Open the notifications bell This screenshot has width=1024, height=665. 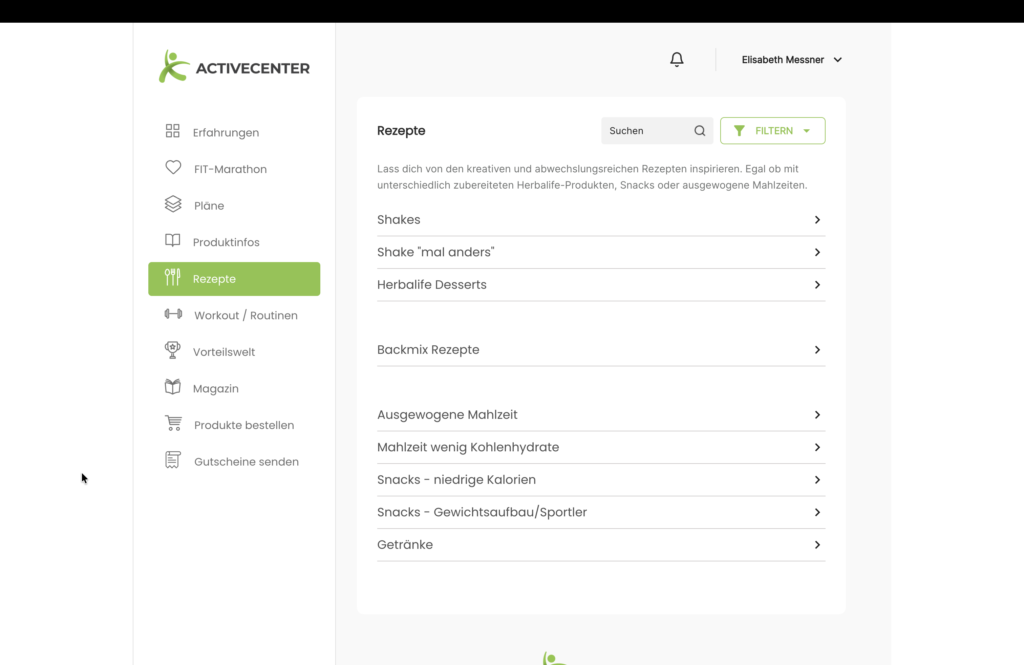676,59
